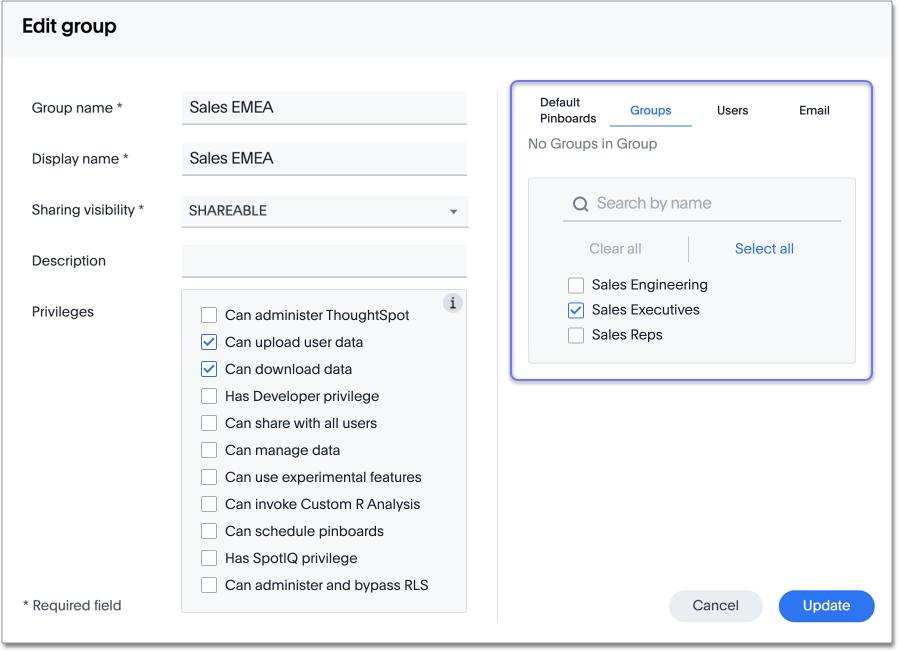The width and height of the screenshot is (898, 651).
Task: Click the Clear all link
Action: tap(615, 249)
